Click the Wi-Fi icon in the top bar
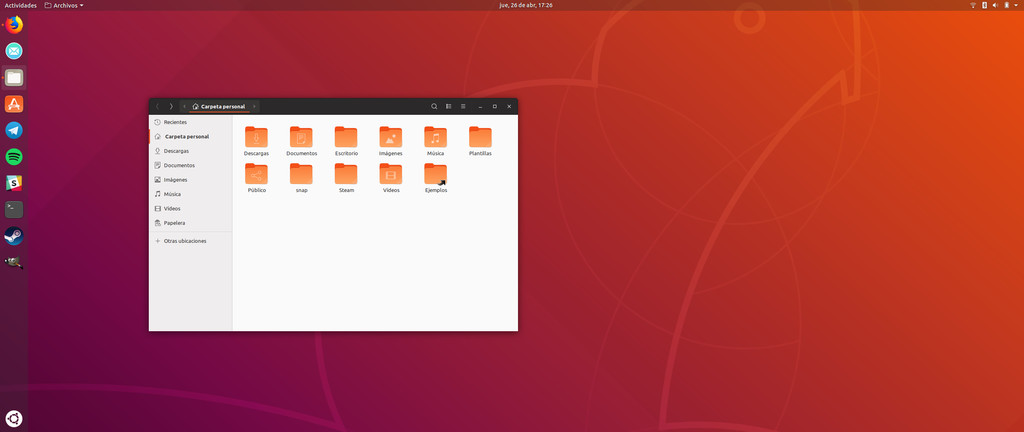The image size is (1024, 432). coord(972,5)
